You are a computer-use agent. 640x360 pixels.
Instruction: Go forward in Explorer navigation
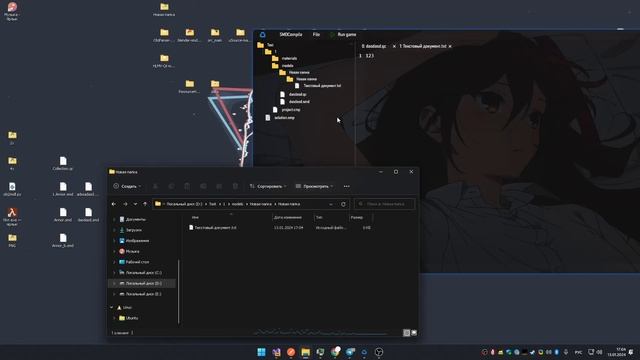(125, 204)
